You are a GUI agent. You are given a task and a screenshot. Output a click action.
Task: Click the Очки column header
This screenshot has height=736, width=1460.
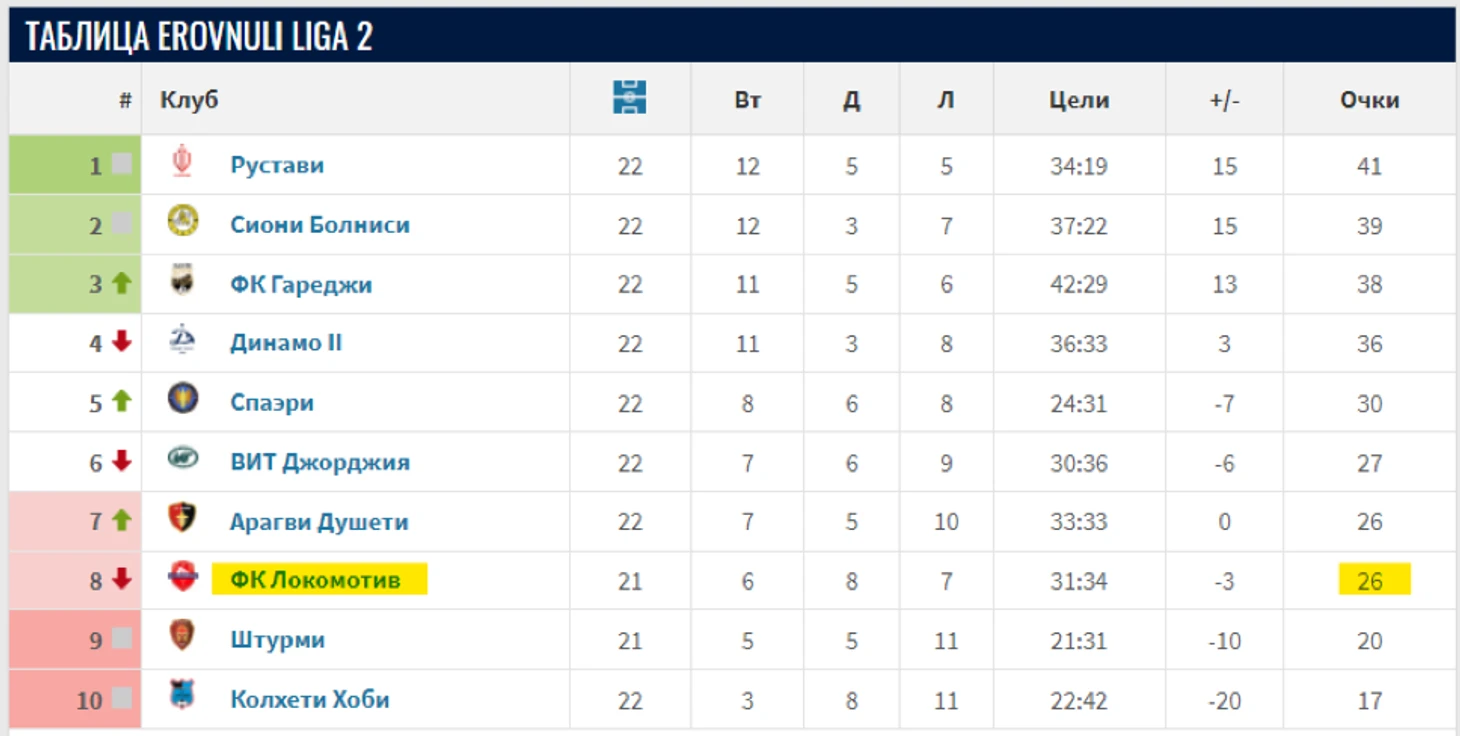1369,100
